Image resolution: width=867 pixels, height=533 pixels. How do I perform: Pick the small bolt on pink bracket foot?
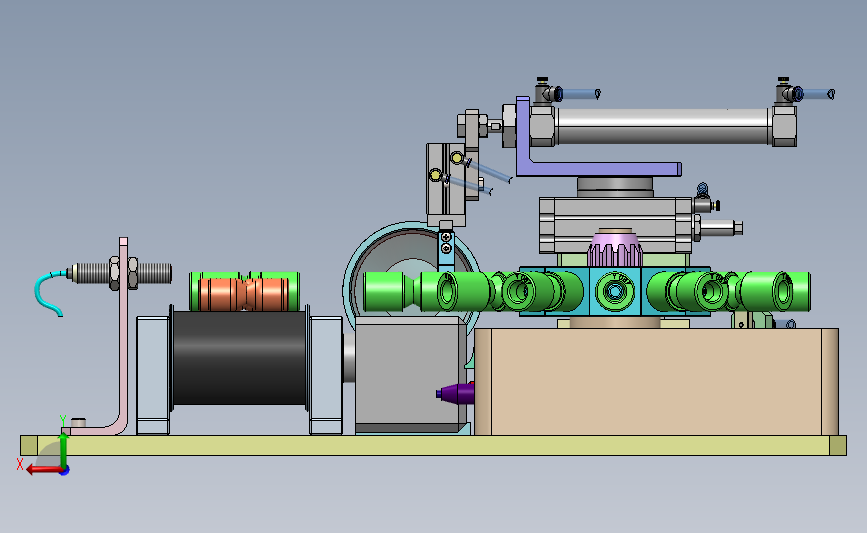pyautogui.click(x=78, y=422)
